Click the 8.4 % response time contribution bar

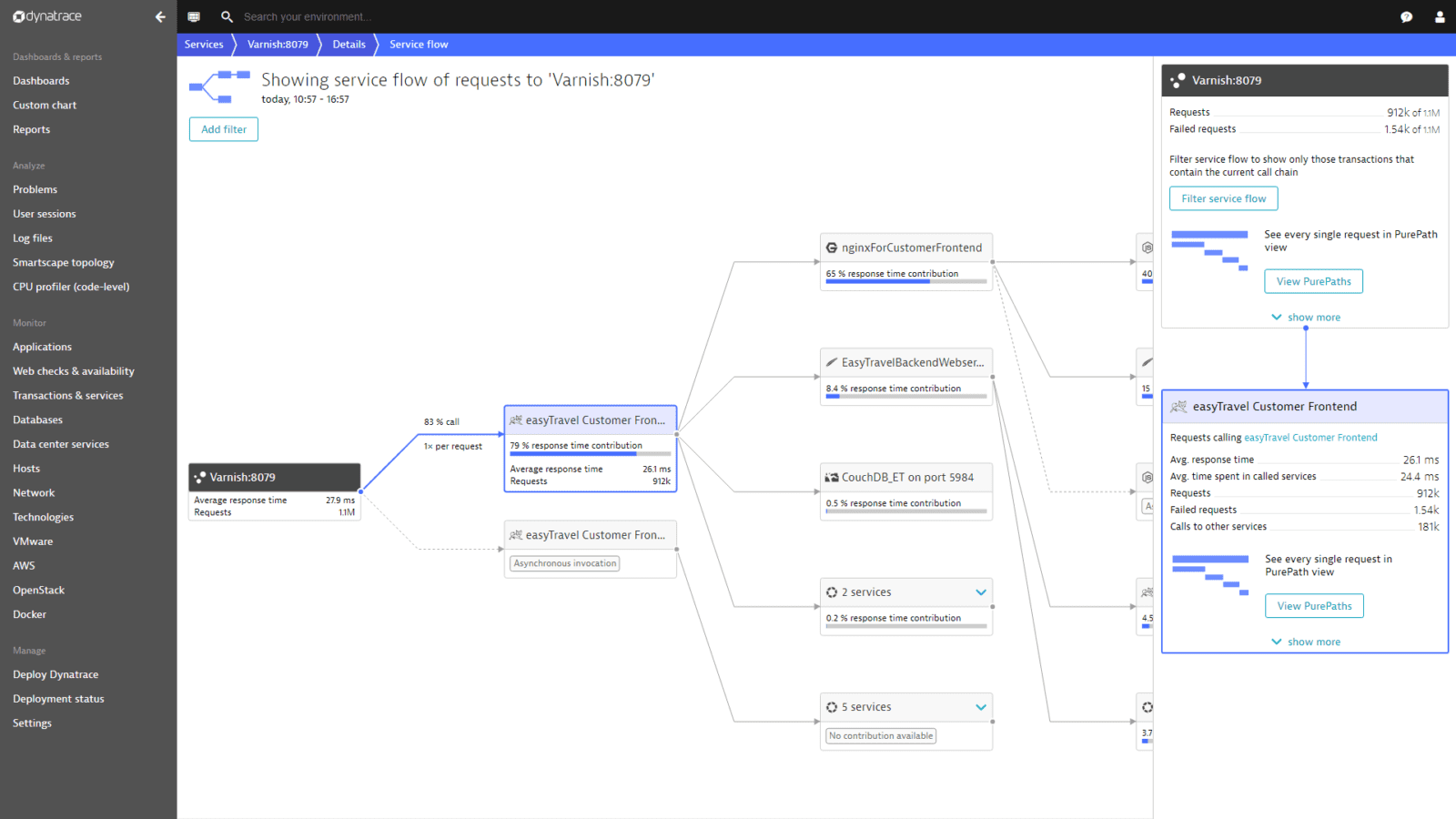(906, 396)
